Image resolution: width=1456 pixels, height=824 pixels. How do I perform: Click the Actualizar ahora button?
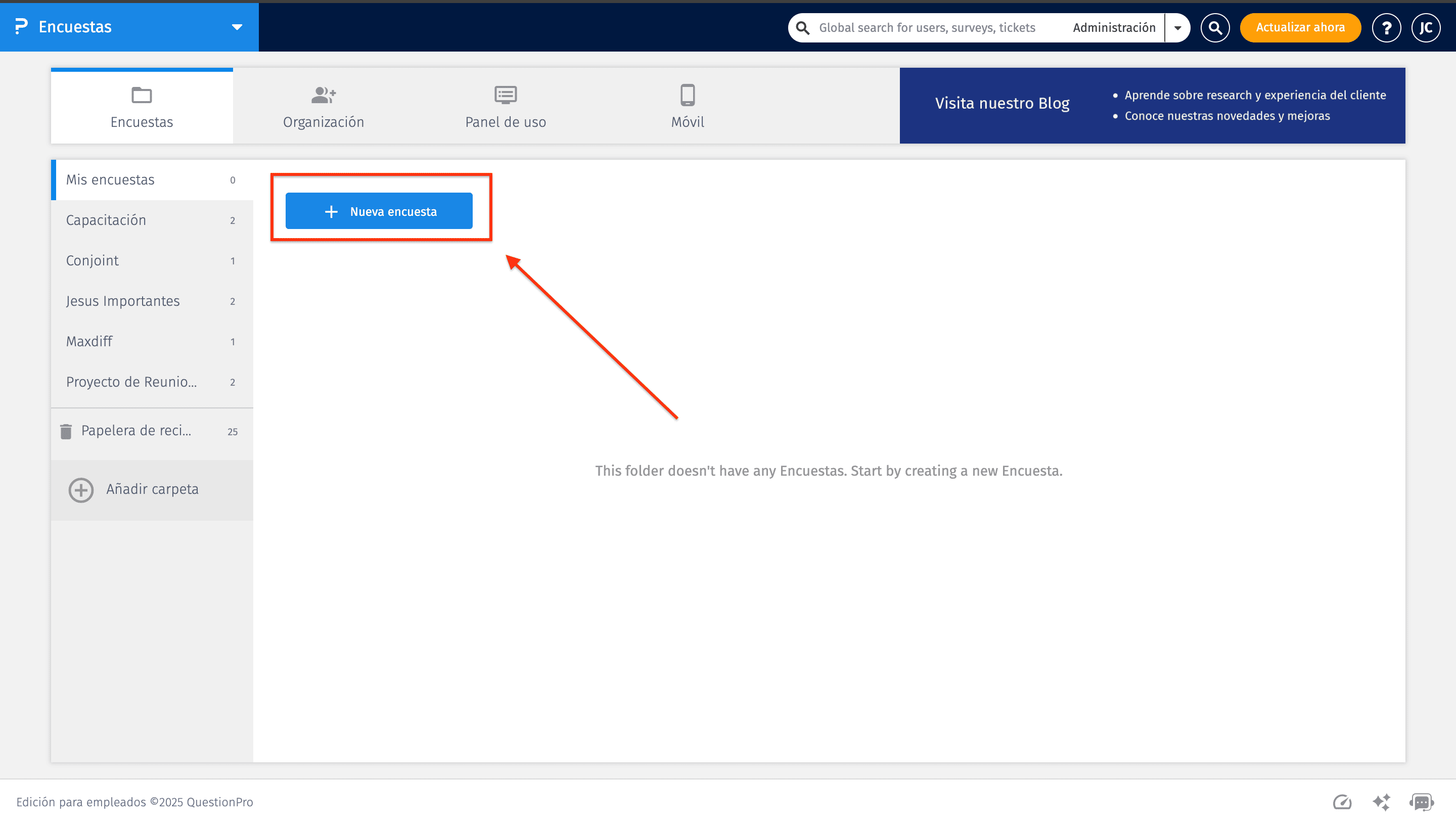click(1300, 27)
